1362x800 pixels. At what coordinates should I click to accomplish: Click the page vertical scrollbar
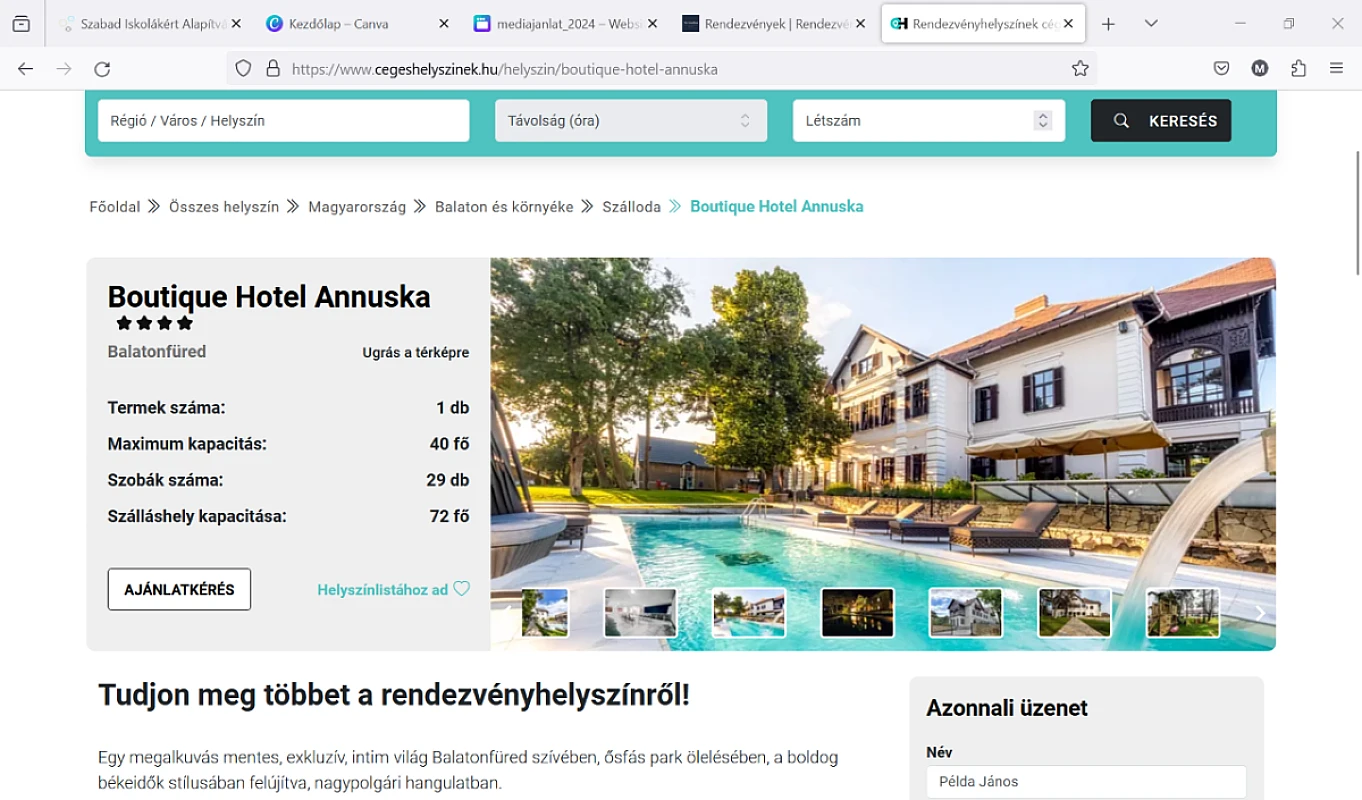pyautogui.click(x=1357, y=212)
